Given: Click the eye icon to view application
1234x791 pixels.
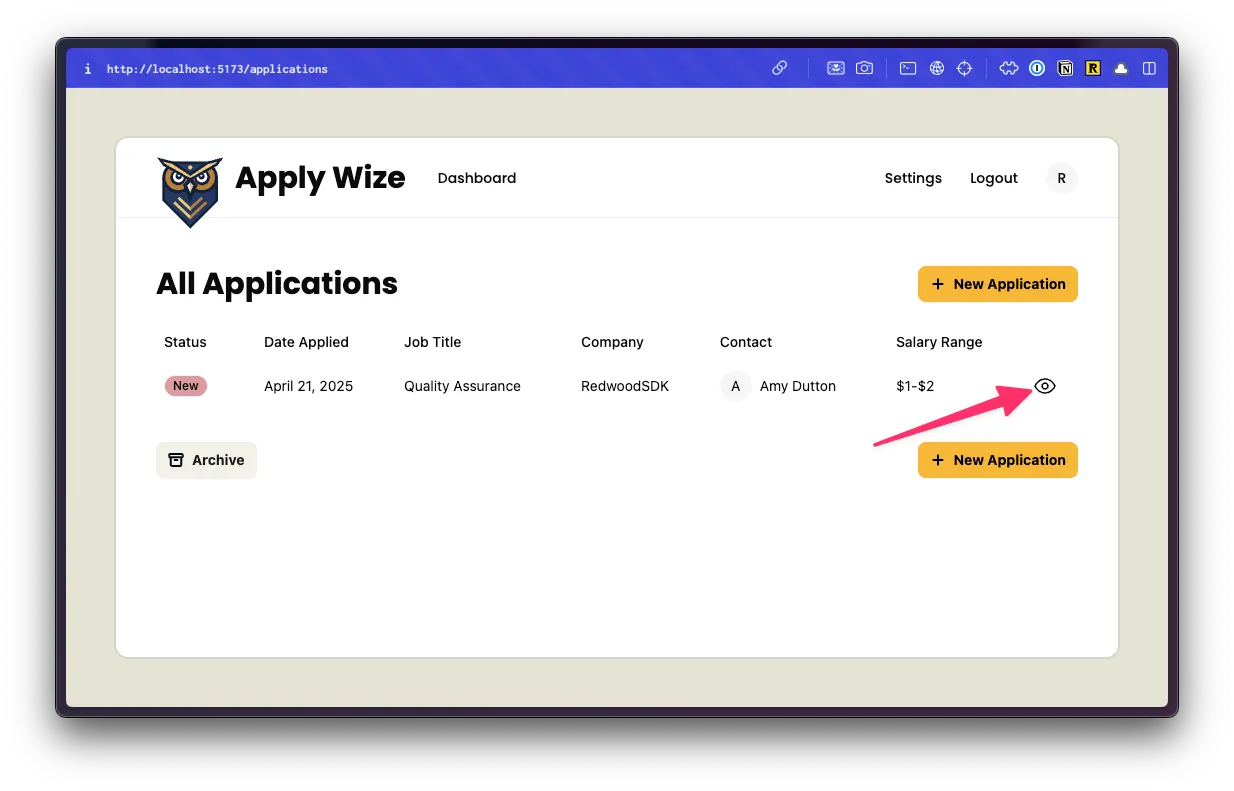Looking at the screenshot, I should [1044, 386].
